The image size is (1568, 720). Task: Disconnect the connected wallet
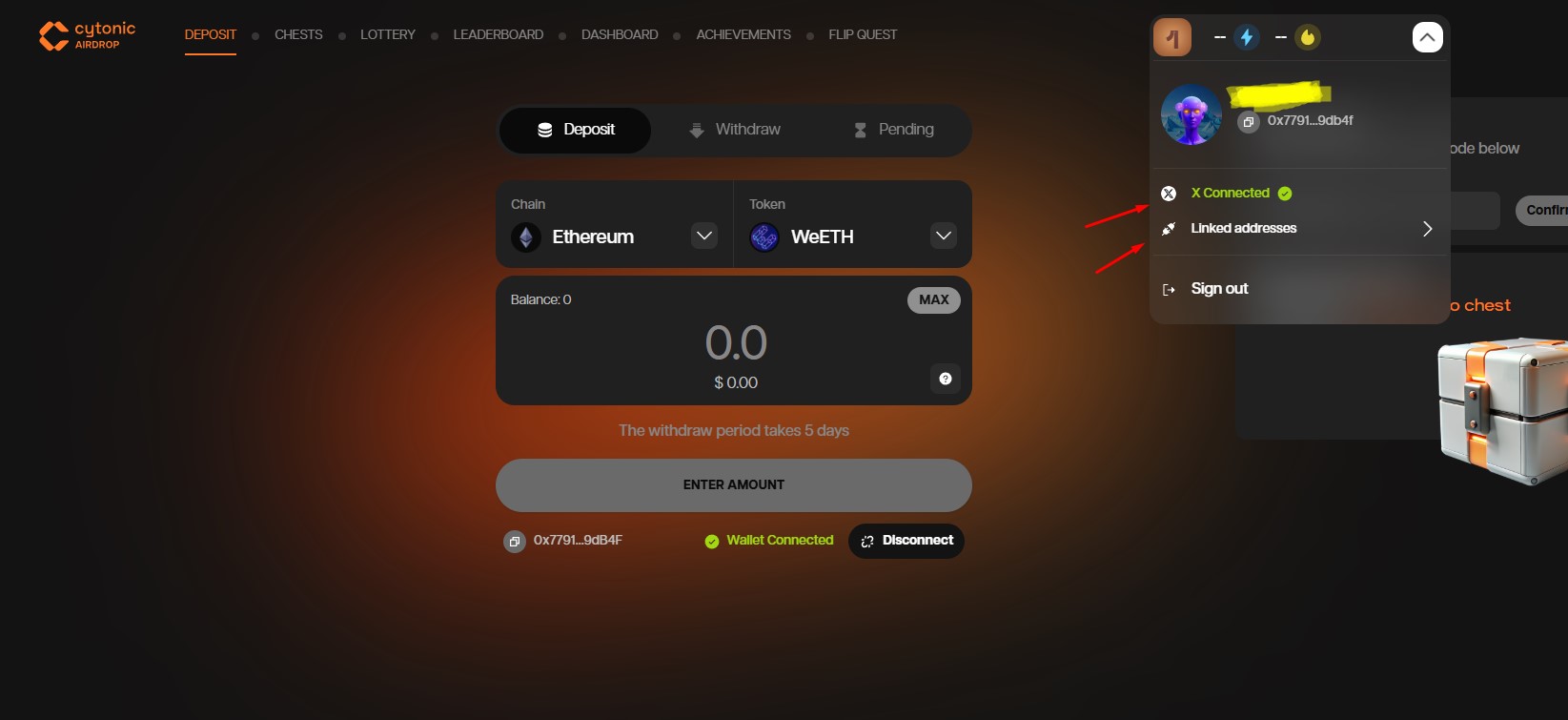point(906,541)
